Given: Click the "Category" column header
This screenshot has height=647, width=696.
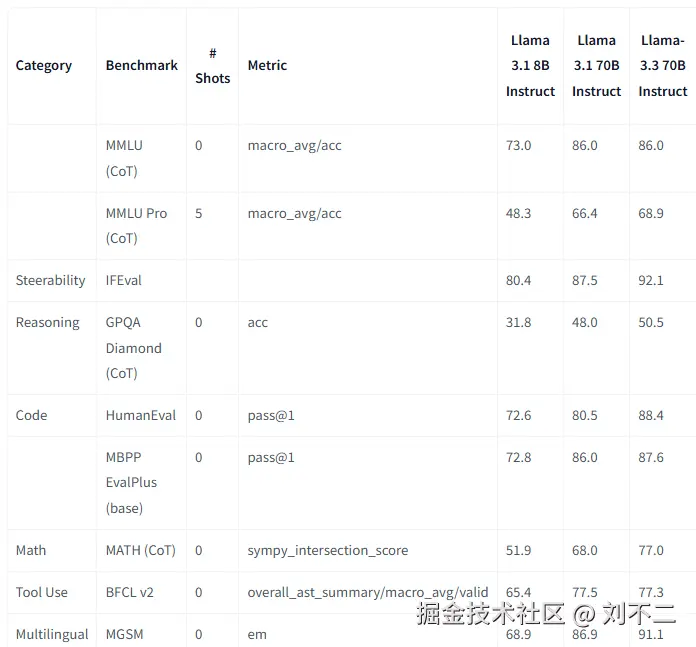Looking at the screenshot, I should tap(44, 66).
